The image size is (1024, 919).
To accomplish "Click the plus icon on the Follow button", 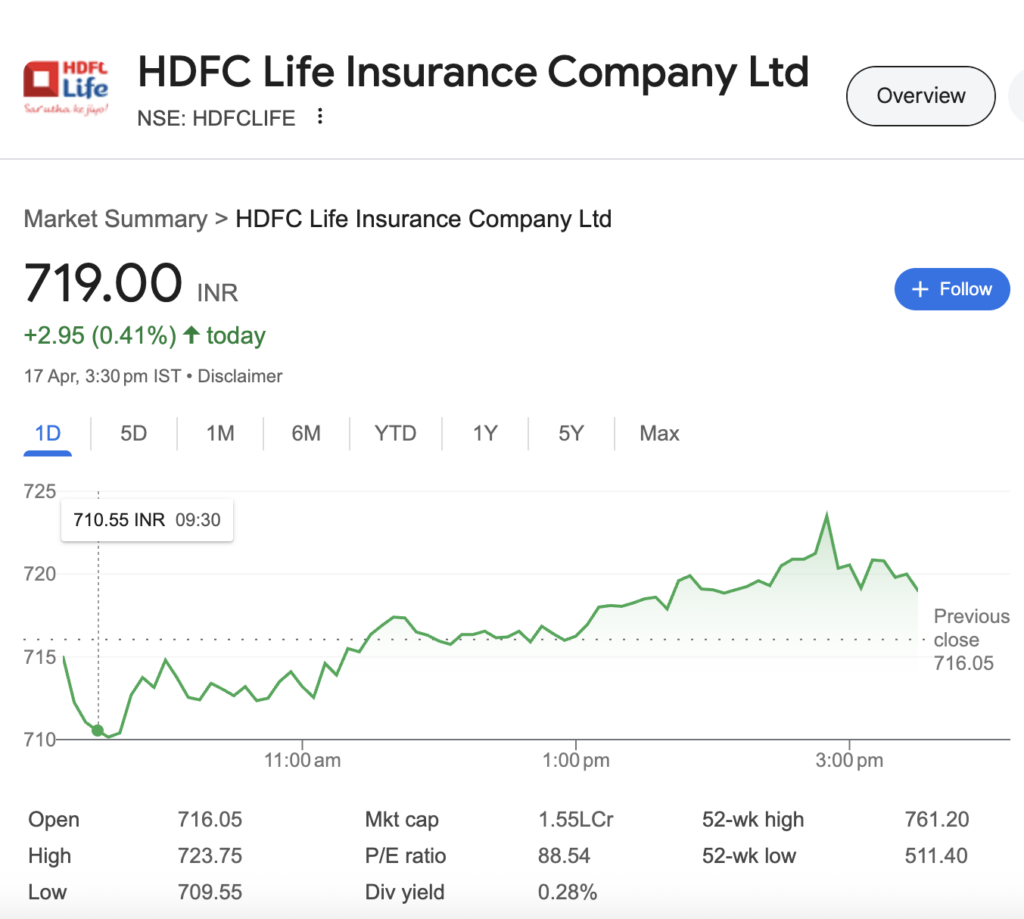I will [x=921, y=289].
